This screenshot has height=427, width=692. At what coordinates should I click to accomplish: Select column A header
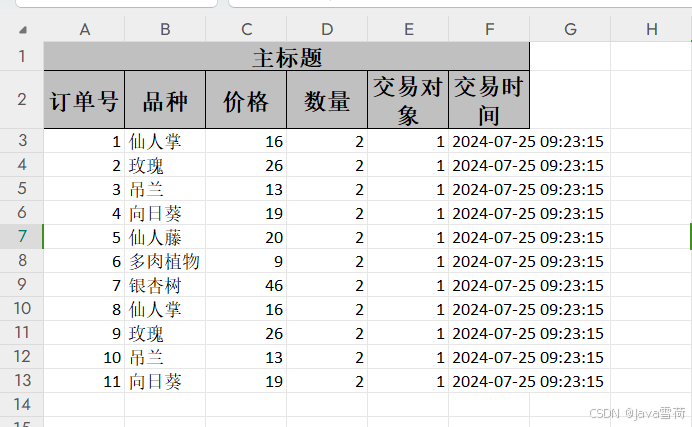coord(84,30)
